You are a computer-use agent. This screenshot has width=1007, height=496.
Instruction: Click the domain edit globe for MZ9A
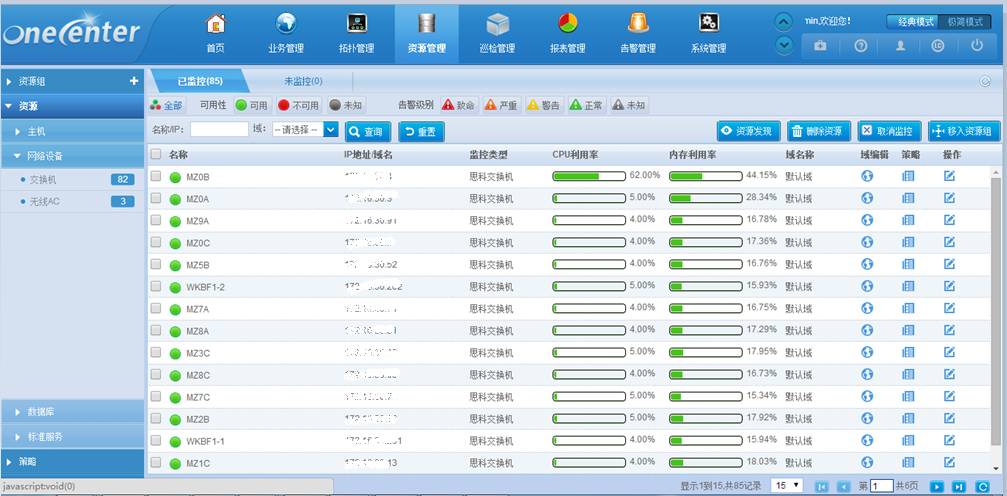[867, 220]
